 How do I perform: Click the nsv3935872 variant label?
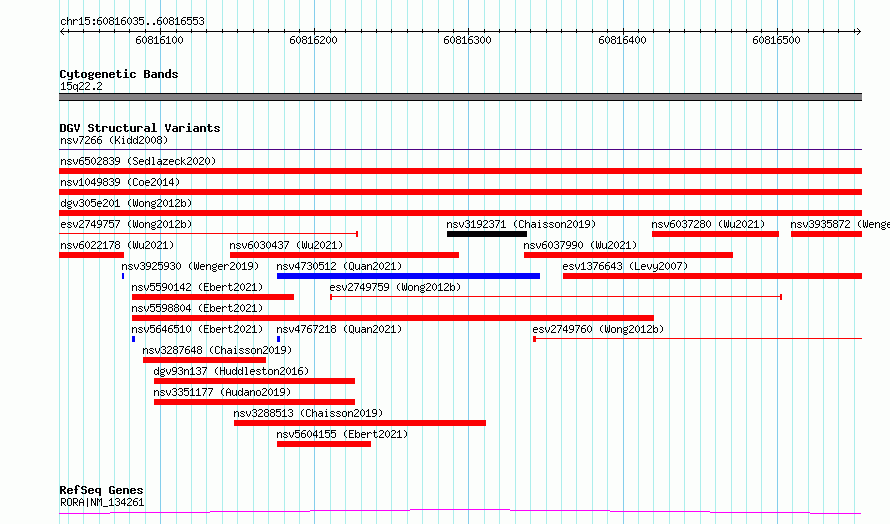(840, 224)
